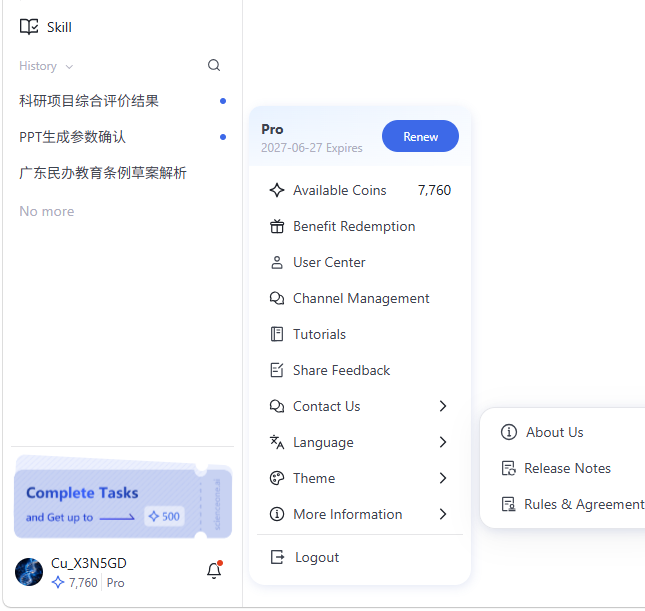Open Tutorials menu entry
Image resolution: width=645 pixels, height=611 pixels.
click(x=360, y=334)
